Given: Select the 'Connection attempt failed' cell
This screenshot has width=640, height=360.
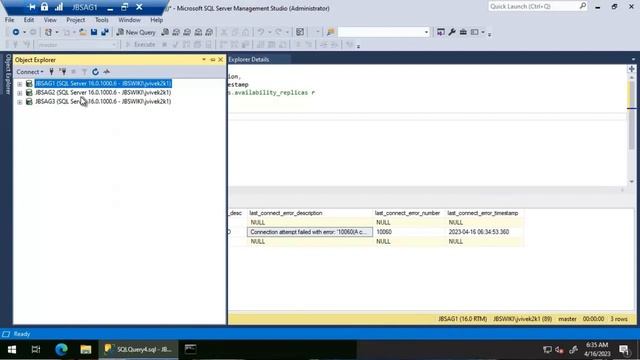Looking at the screenshot, I should [x=310, y=232].
